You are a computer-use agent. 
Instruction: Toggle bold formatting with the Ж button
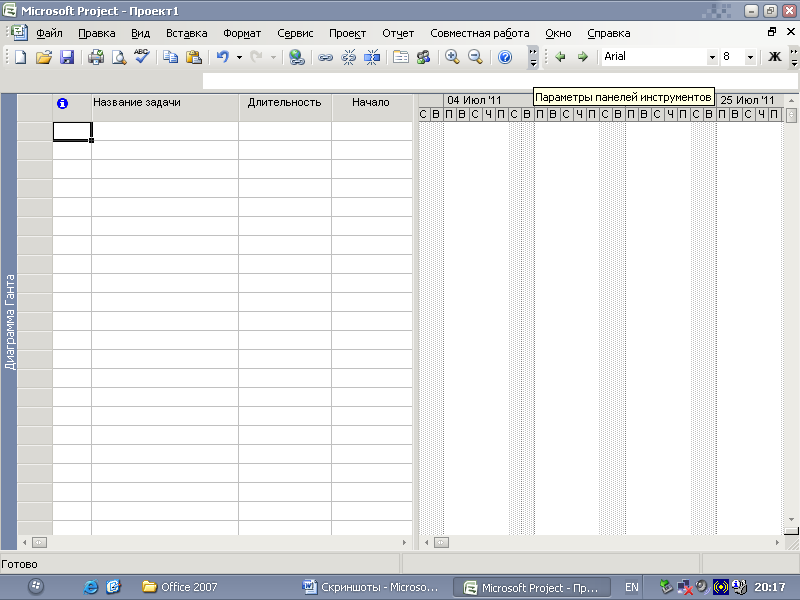(x=774, y=57)
